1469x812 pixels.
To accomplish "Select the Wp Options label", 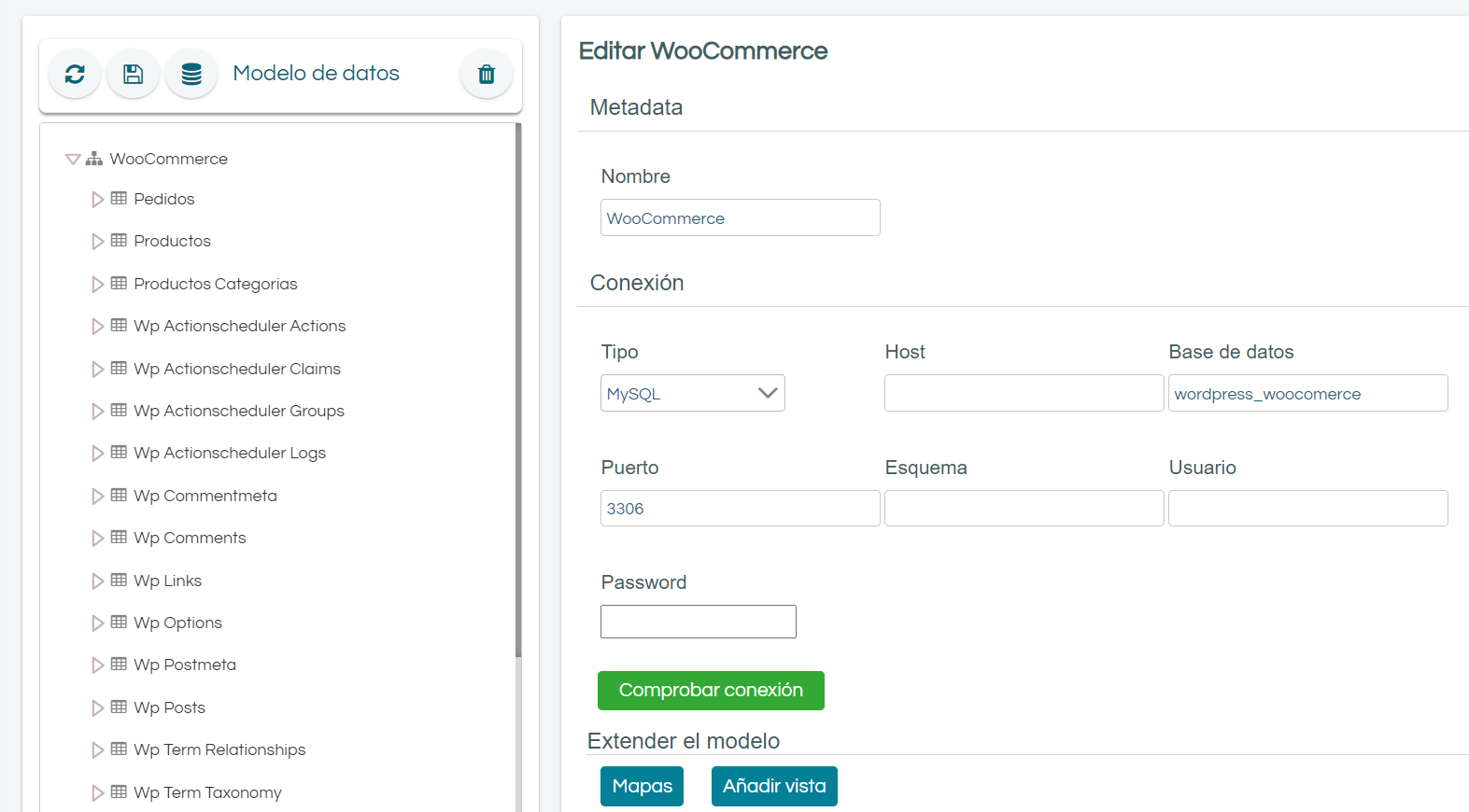I will tap(178, 623).
